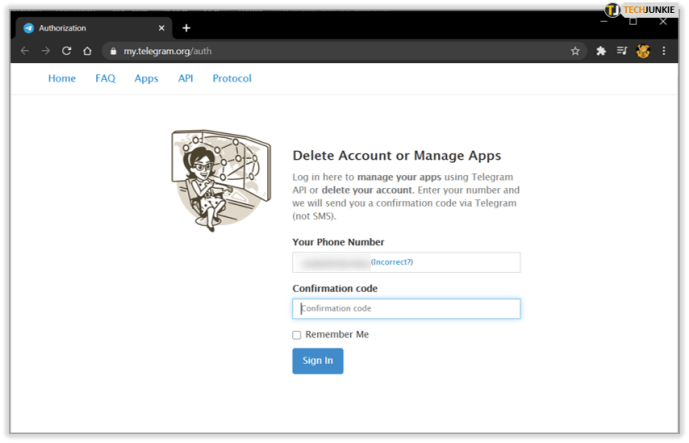The height and width of the screenshot is (443, 689).
Task: Open the Protocol nav link
Action: point(232,79)
